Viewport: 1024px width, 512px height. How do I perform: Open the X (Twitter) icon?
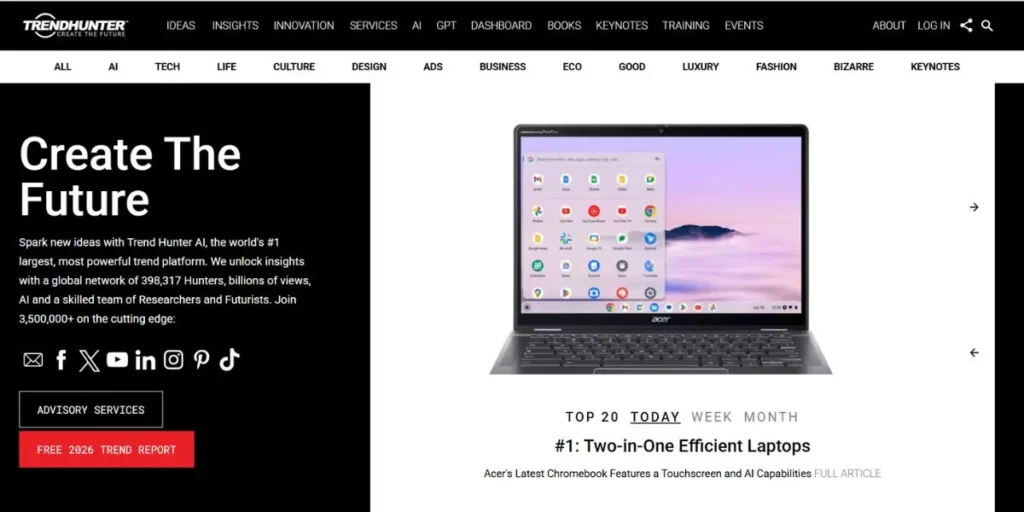click(x=89, y=360)
